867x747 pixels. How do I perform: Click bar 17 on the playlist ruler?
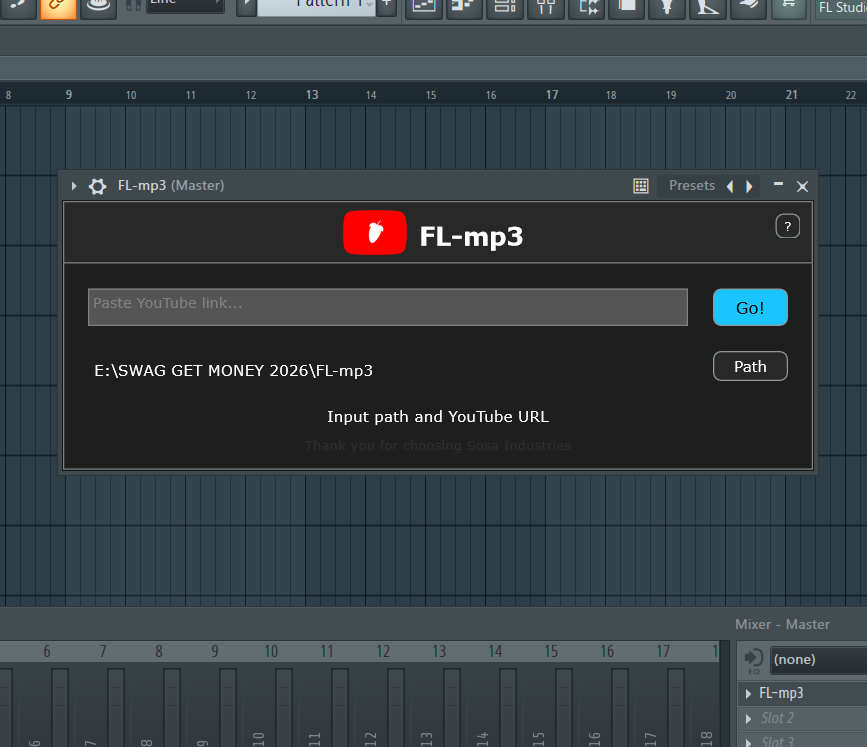pos(552,95)
